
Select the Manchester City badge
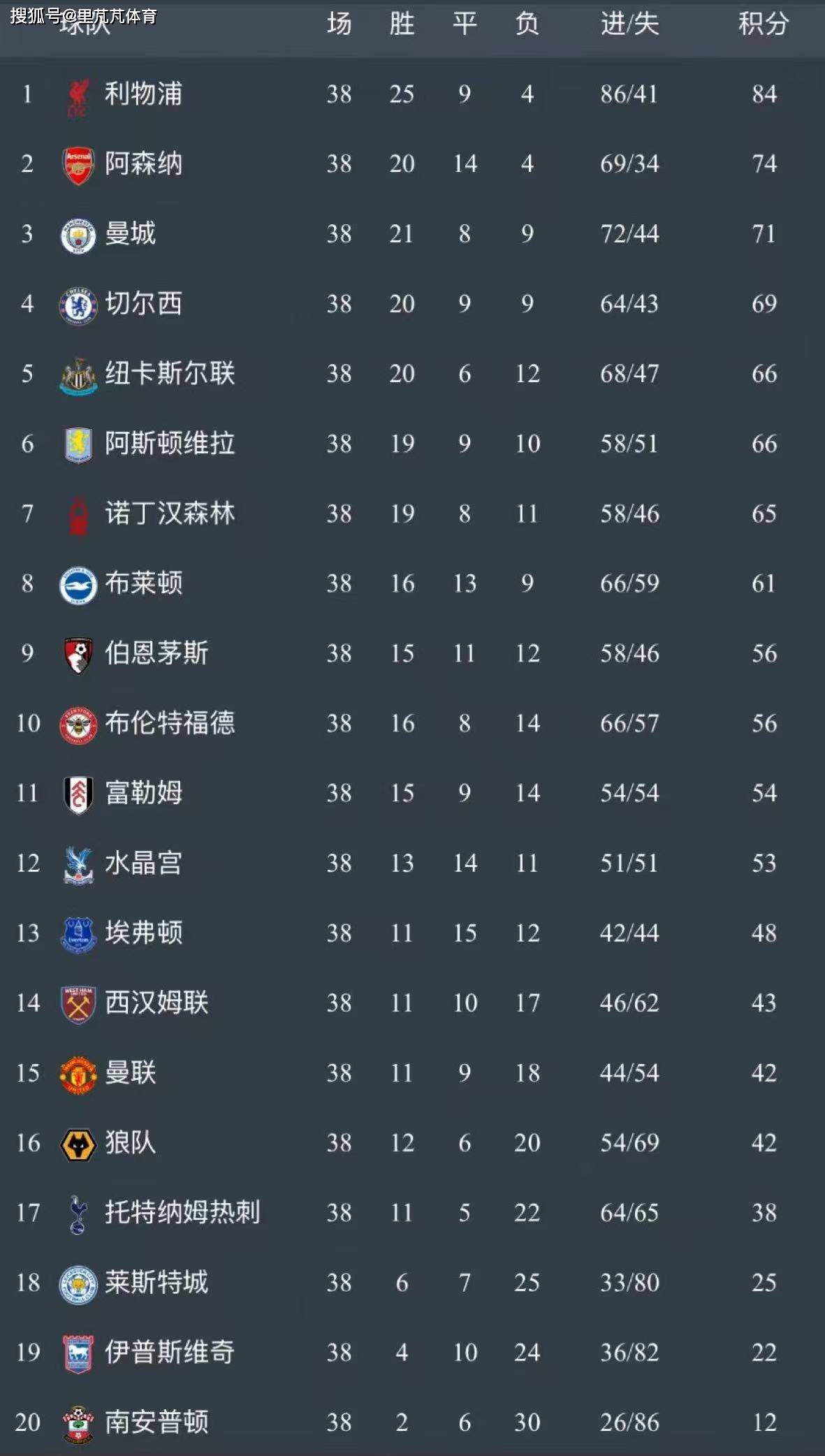tap(78, 235)
